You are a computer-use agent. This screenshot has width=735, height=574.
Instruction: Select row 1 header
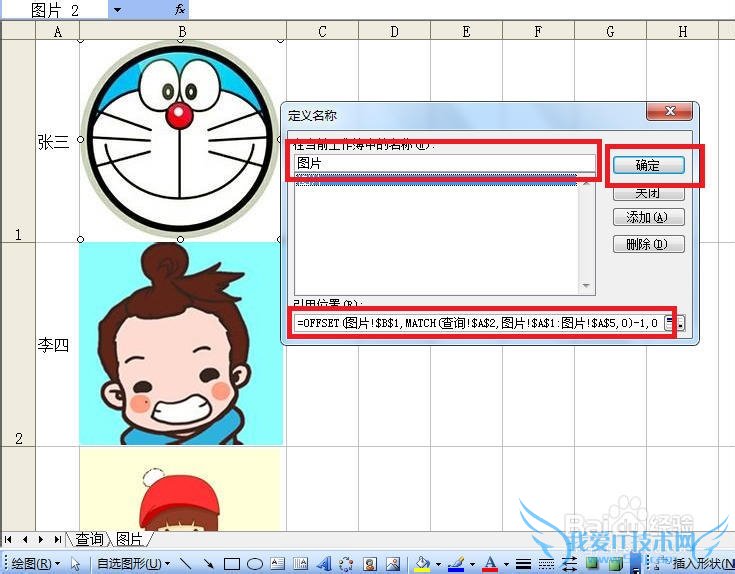[18, 141]
